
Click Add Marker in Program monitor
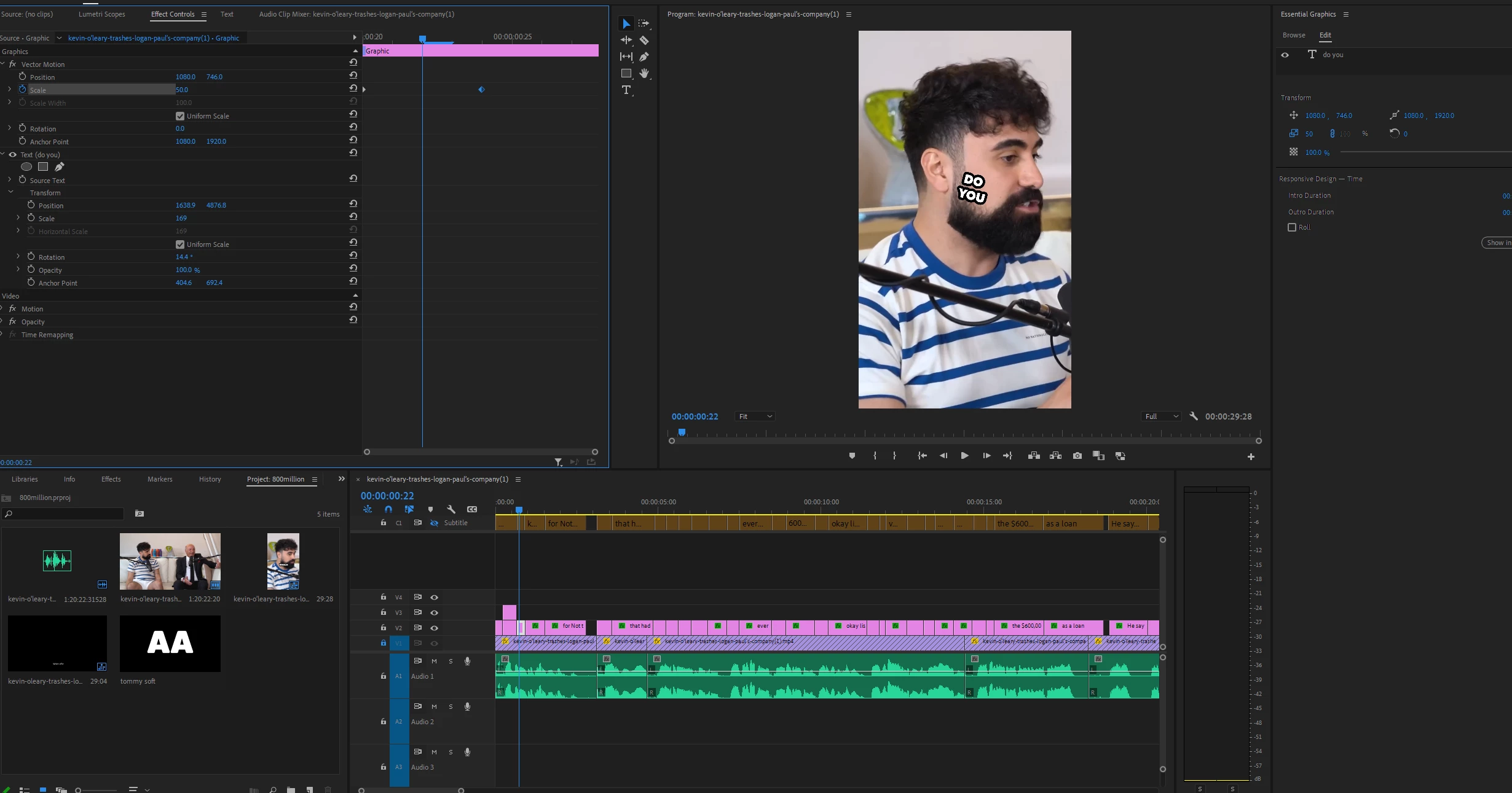point(852,456)
